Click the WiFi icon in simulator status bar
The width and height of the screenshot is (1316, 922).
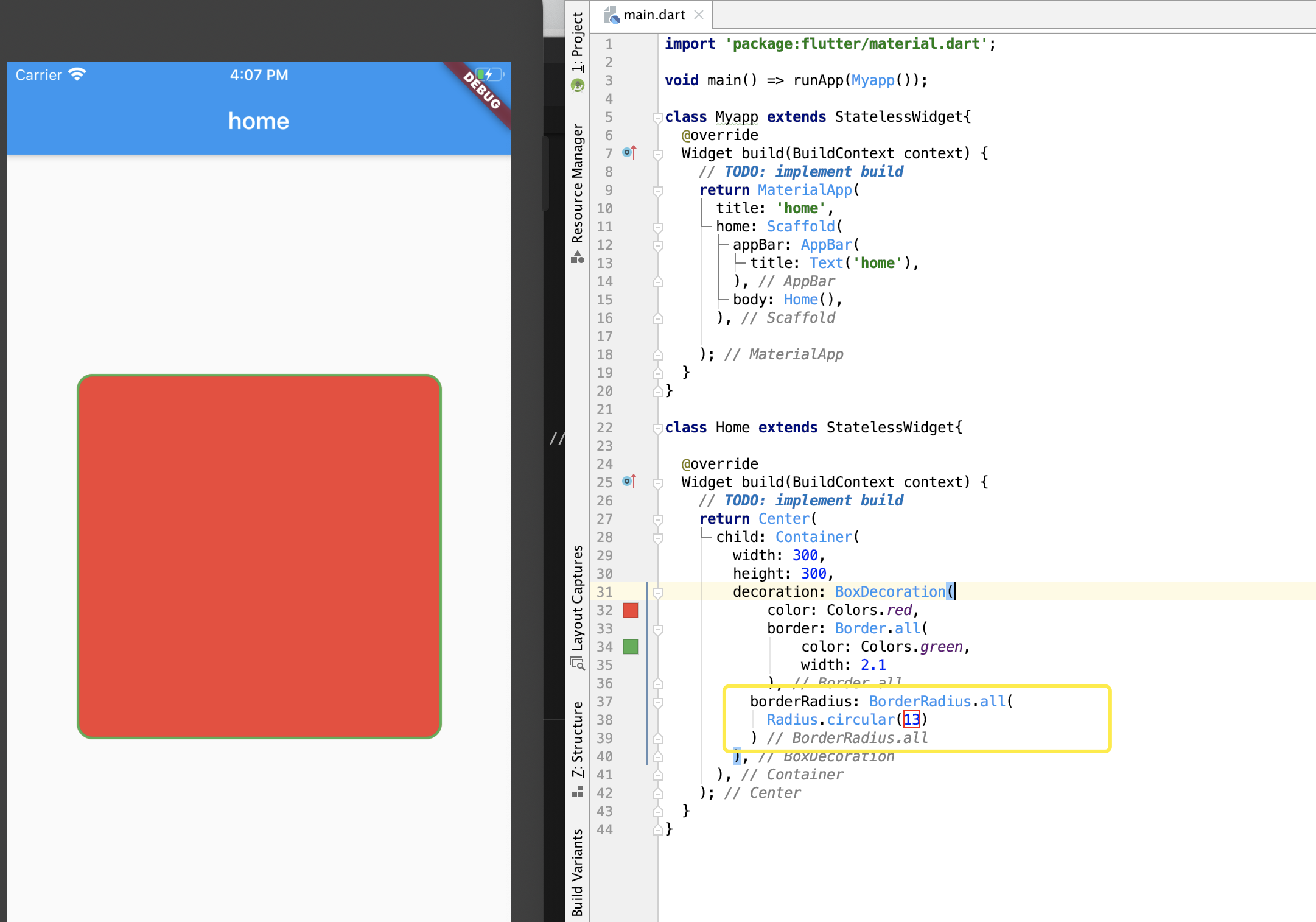tap(77, 74)
